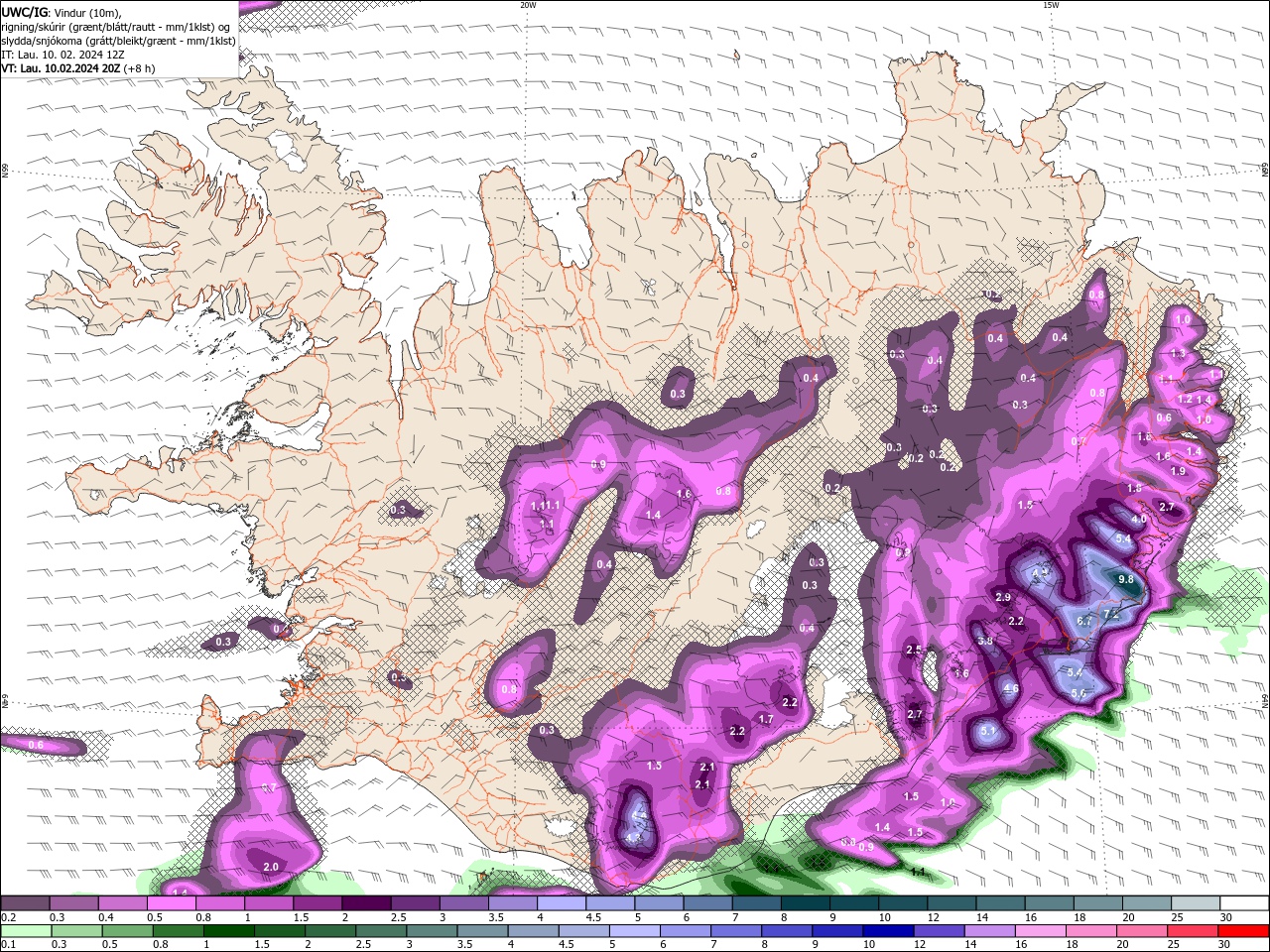This screenshot has width=1270, height=952.
Task: Click the 'slydda/snjókoma' snow description line
Action: [118, 41]
